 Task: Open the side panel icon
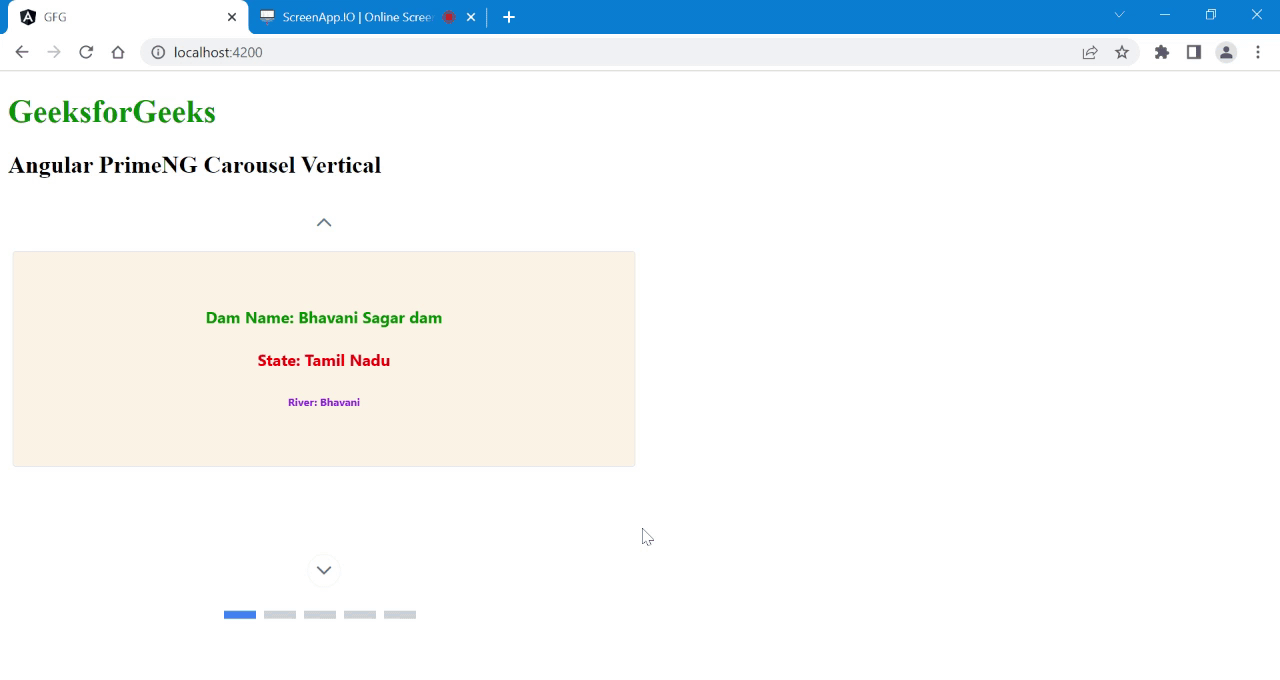pos(1193,52)
